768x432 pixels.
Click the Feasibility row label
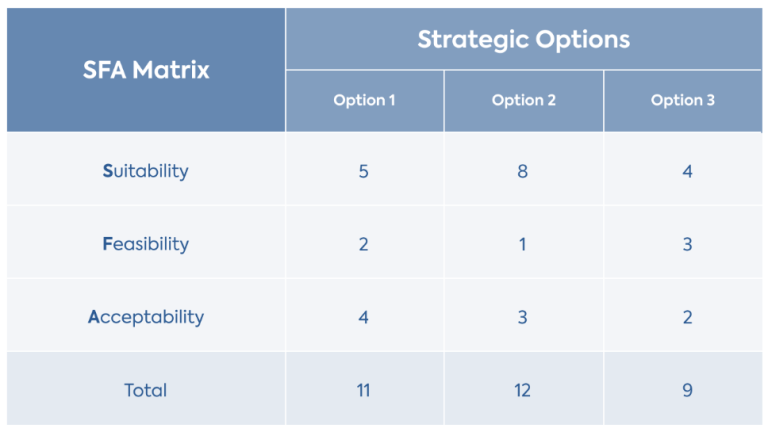145,244
